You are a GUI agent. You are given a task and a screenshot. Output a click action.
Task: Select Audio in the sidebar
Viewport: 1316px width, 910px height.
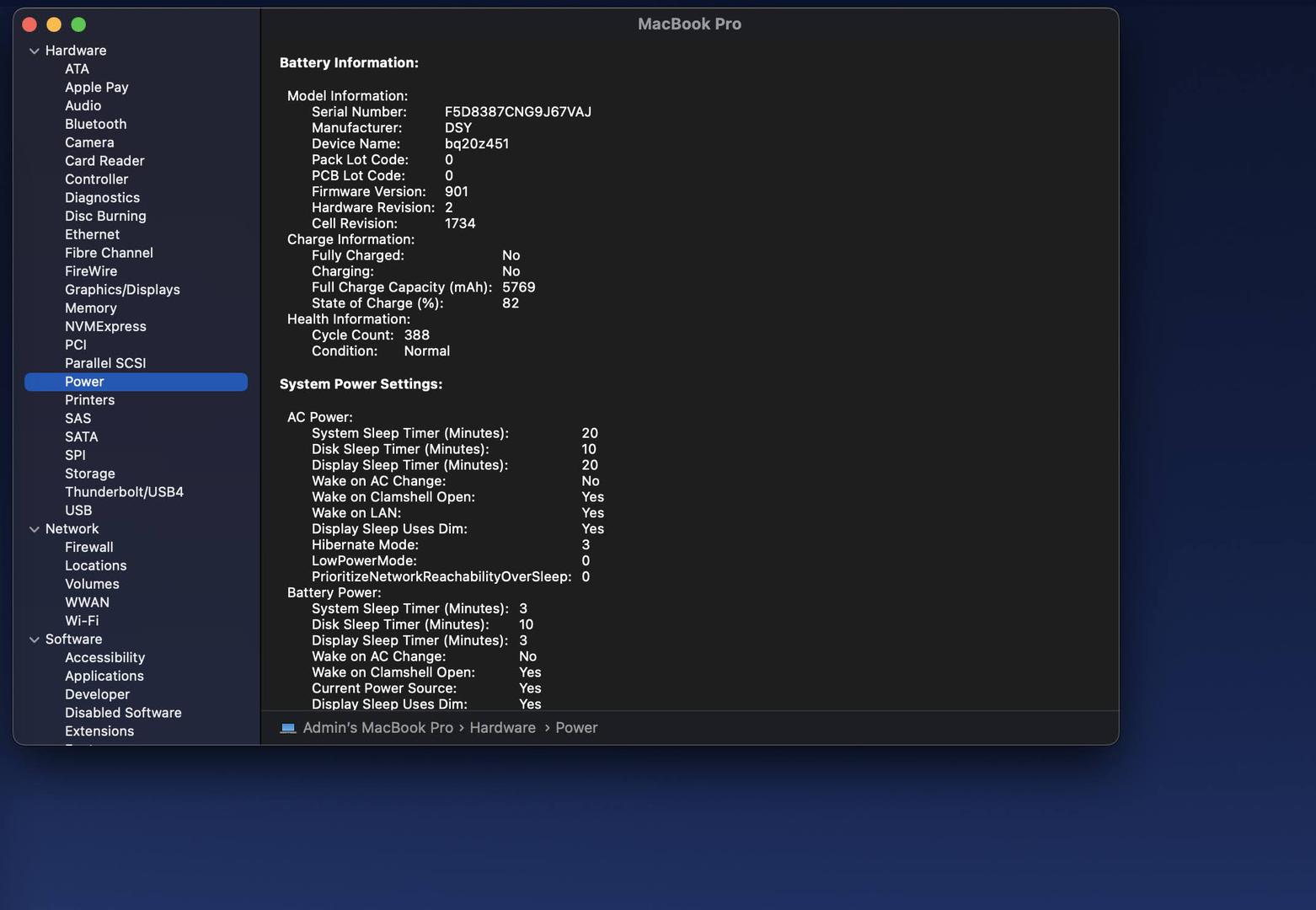[83, 106]
